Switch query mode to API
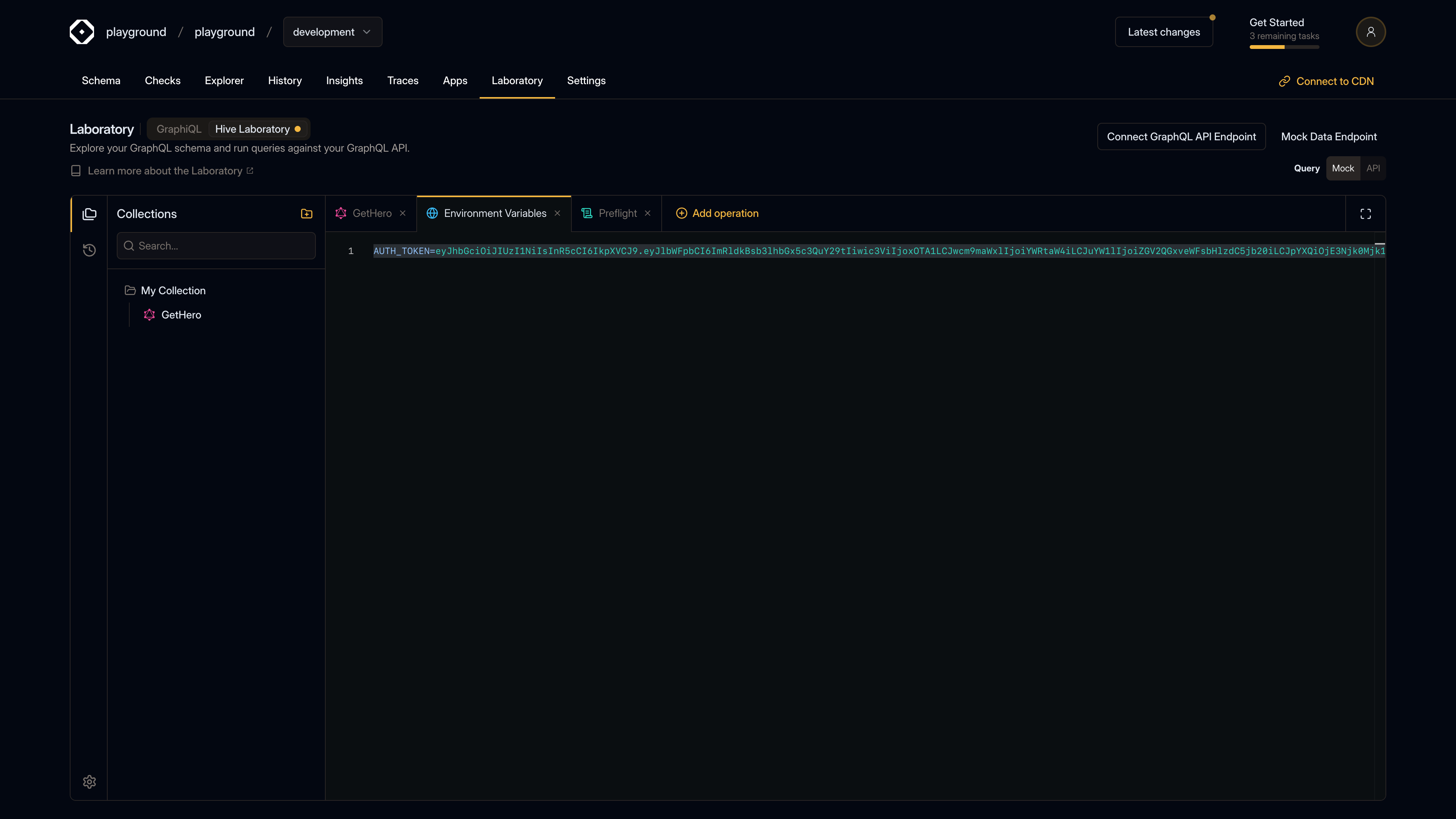This screenshot has height=819, width=1456. tap(1373, 168)
